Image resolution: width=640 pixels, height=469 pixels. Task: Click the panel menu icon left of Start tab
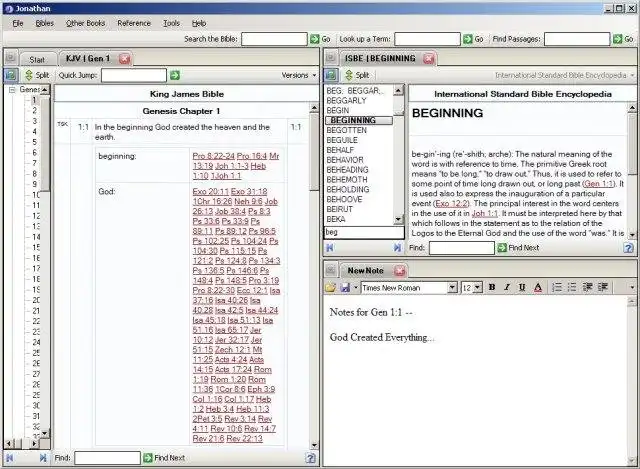(11, 58)
